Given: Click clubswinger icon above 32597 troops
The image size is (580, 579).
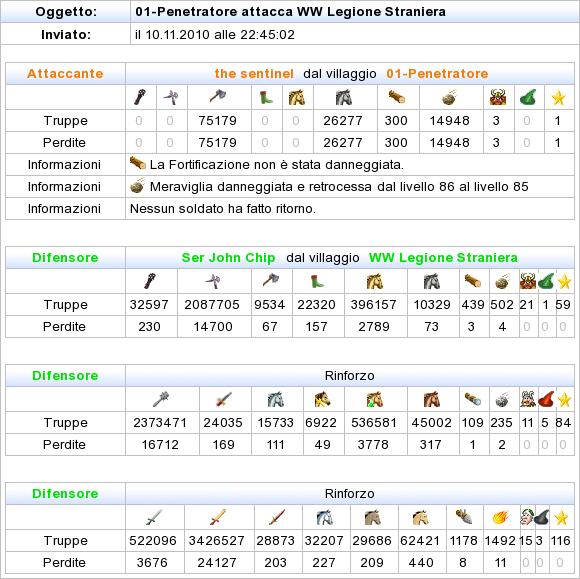Looking at the screenshot, I should 150,281.
